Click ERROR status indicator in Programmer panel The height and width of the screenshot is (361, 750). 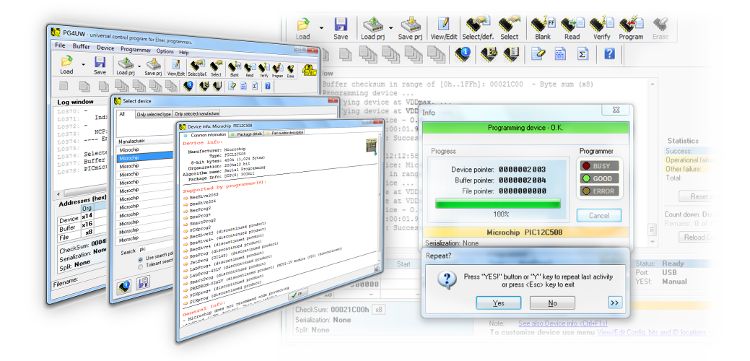599,191
